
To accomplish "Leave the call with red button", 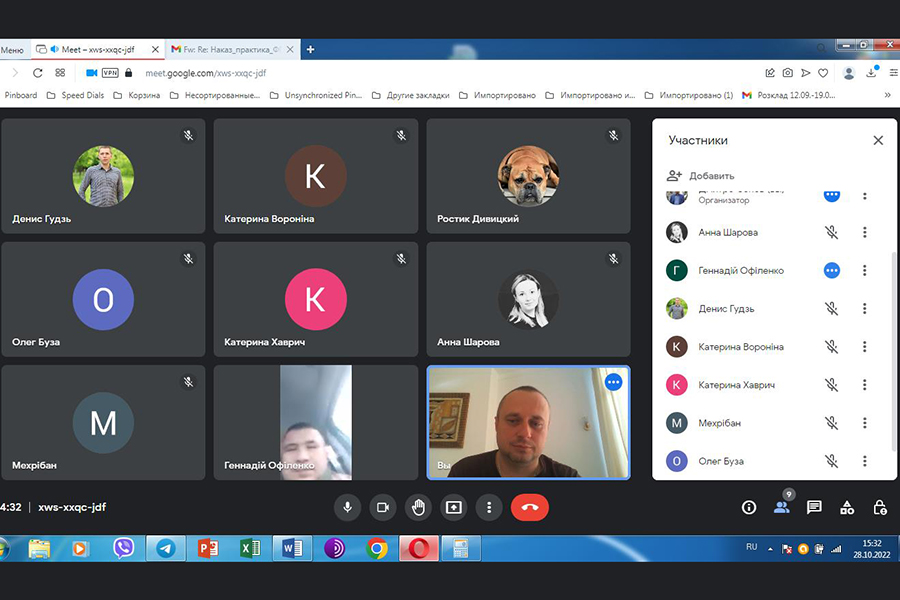I will pyautogui.click(x=529, y=507).
